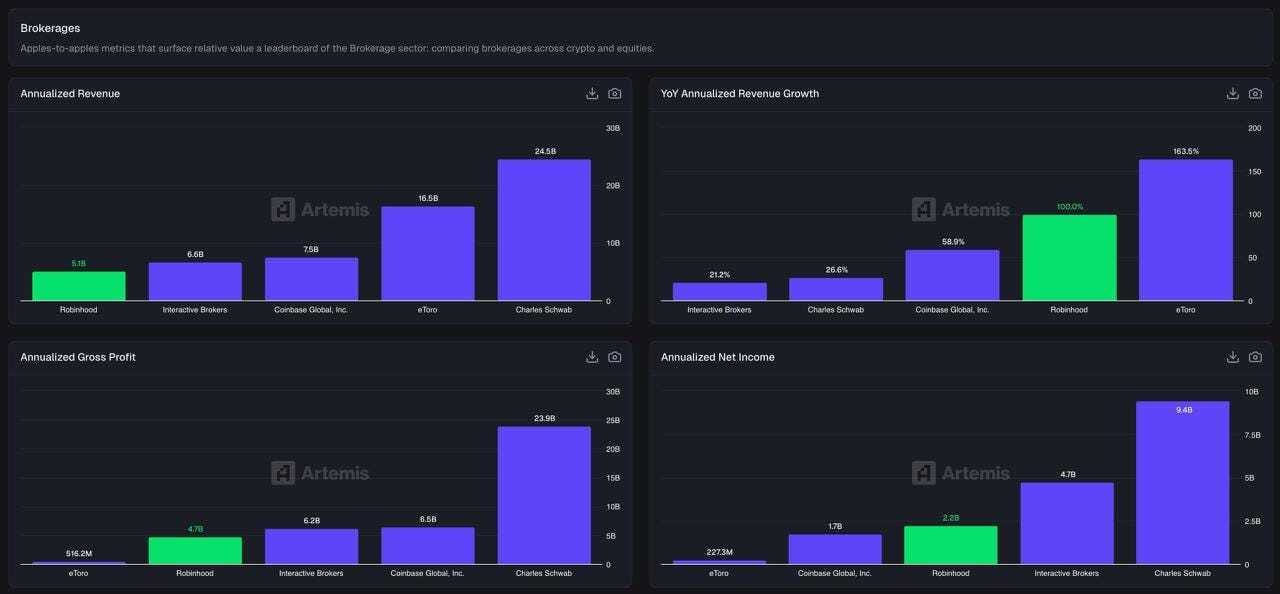Click Interactive Brokers 4.7B net income bar
Viewport: 1280px width, 594px height.
(1067, 524)
